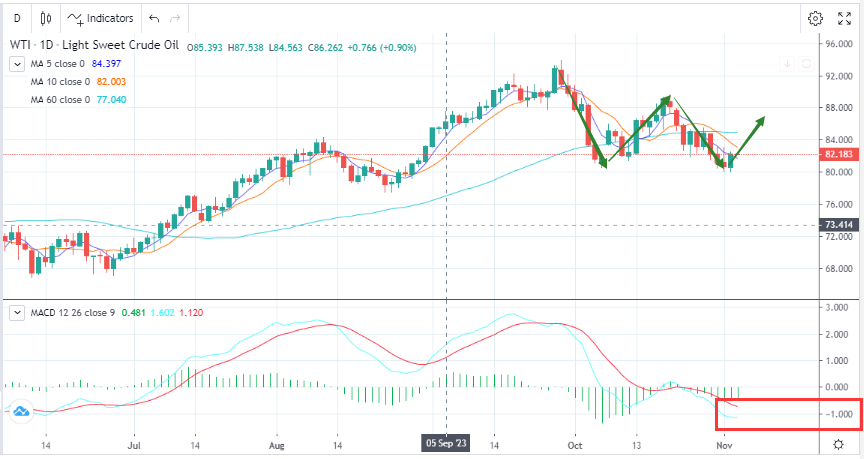Click the 05 Sep '23 date marker
Image resolution: width=864 pixels, height=459 pixels.
coord(444,441)
